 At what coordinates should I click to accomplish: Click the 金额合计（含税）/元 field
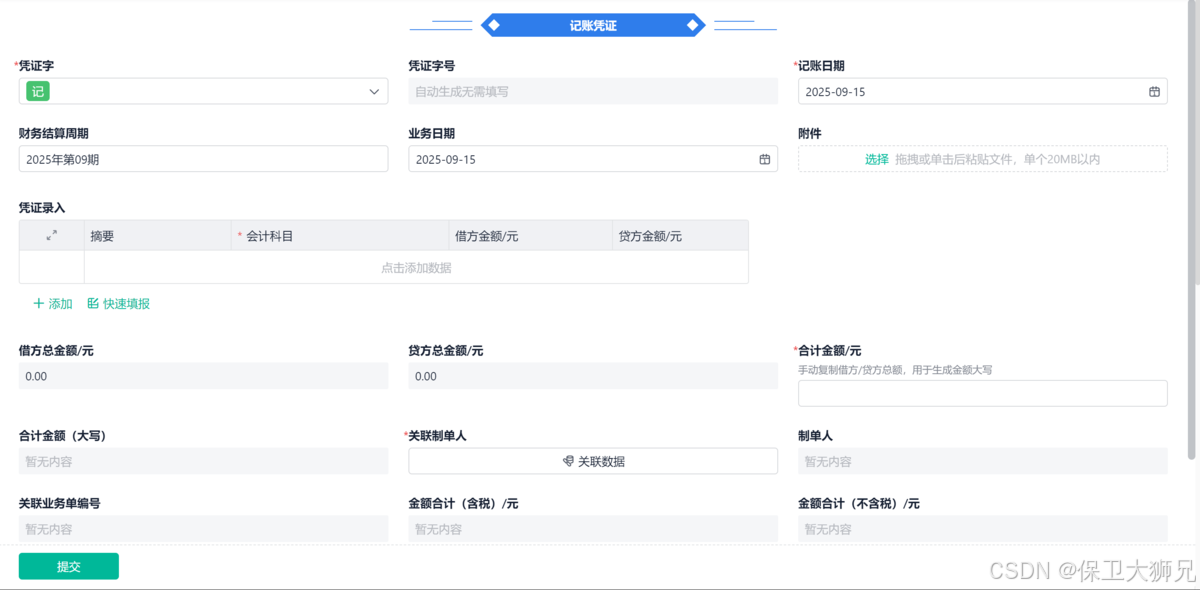point(593,528)
